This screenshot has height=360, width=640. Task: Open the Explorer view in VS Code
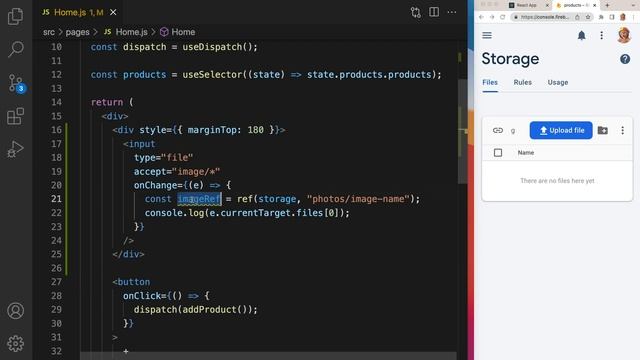coord(16,16)
